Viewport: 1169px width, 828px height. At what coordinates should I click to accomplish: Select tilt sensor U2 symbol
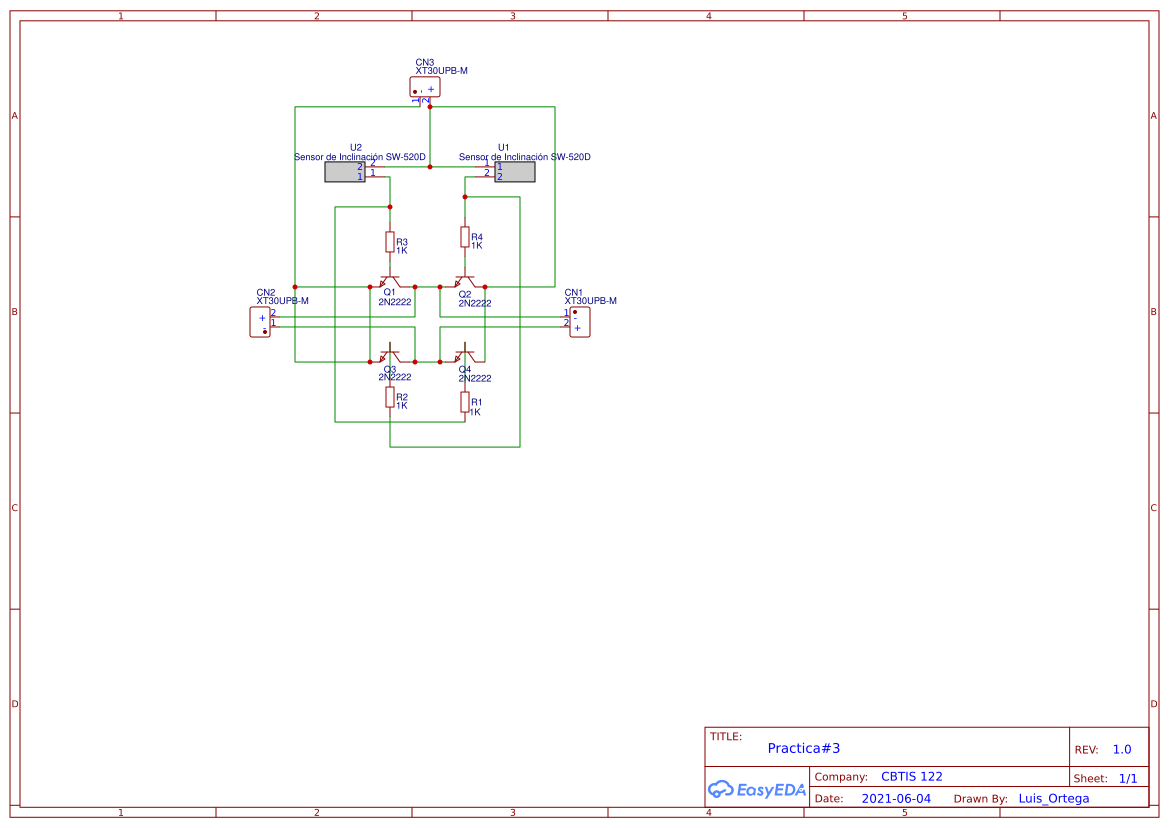pos(344,171)
